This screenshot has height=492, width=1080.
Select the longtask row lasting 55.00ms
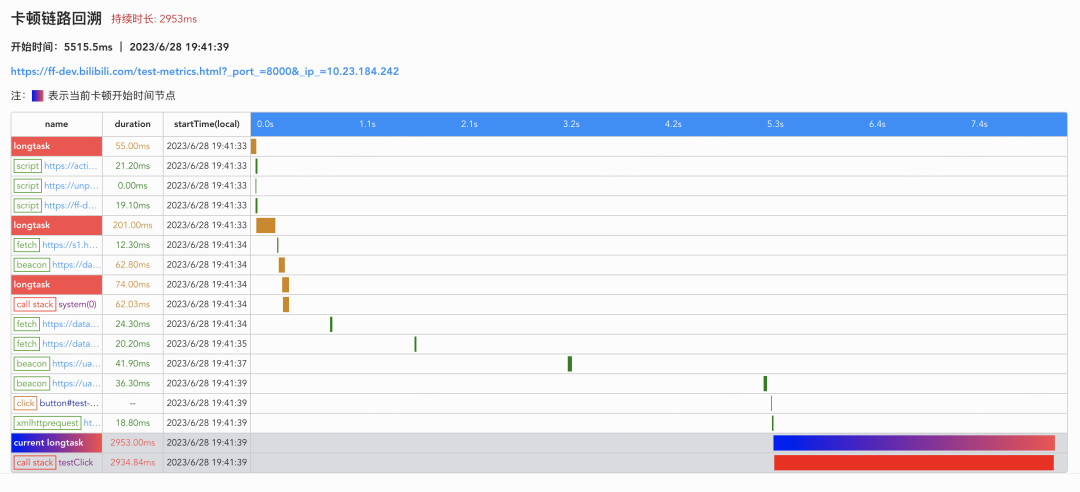[x=539, y=146]
